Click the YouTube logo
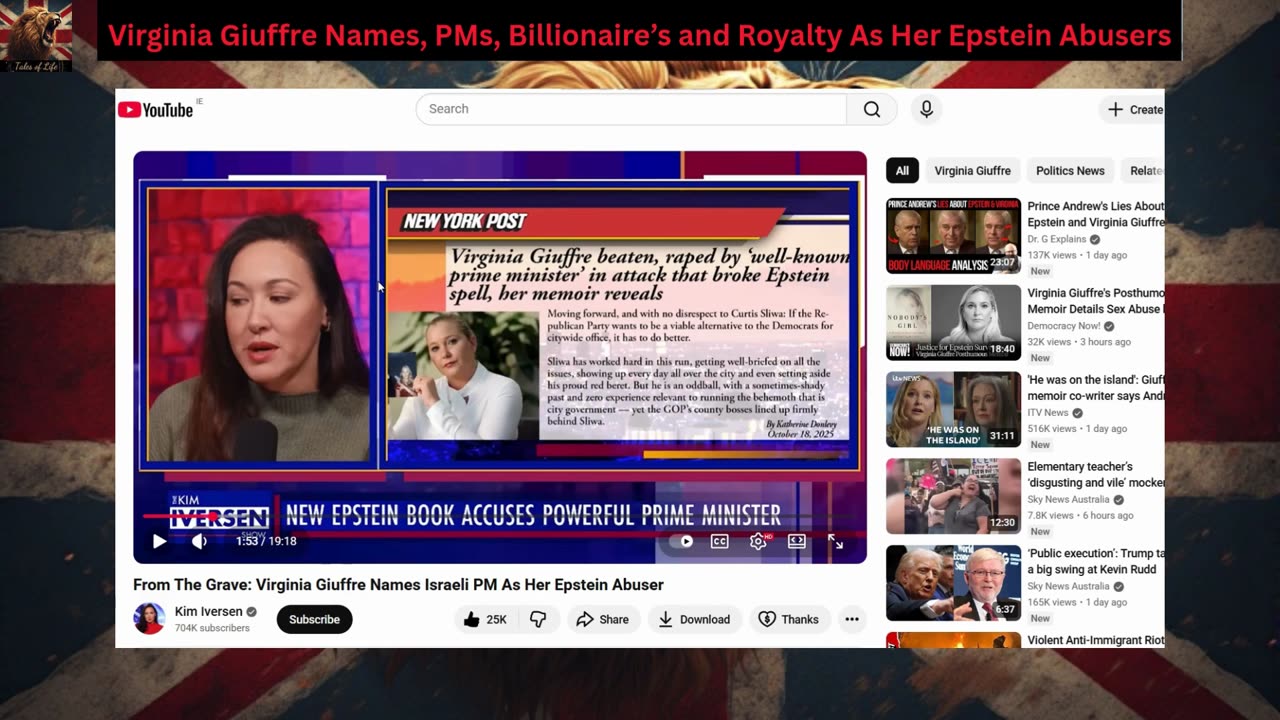 coord(156,109)
